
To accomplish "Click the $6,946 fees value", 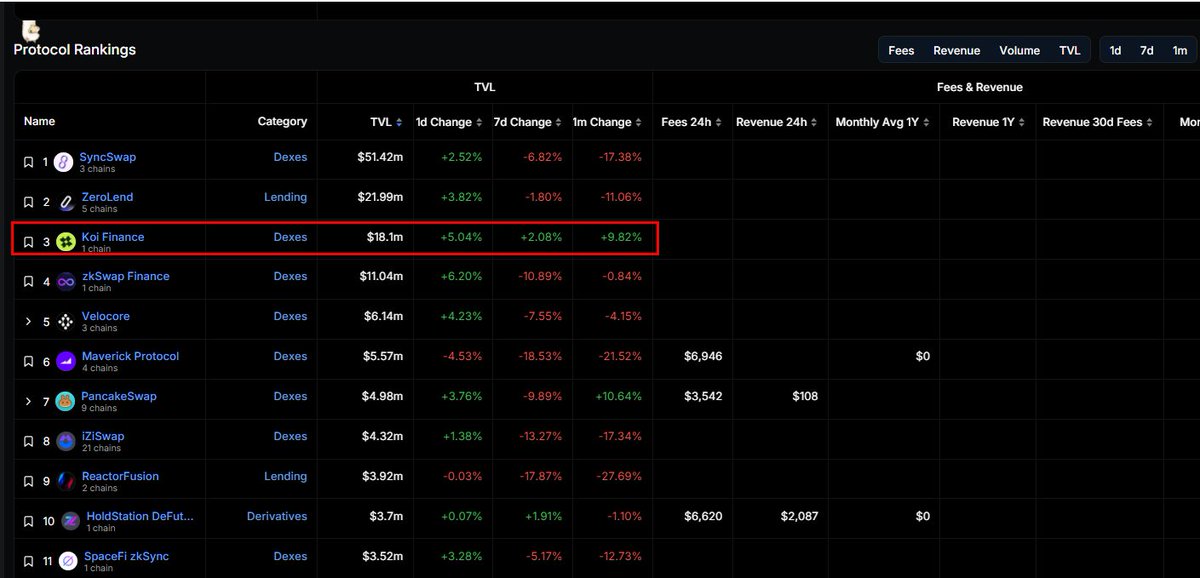I will click(x=703, y=356).
